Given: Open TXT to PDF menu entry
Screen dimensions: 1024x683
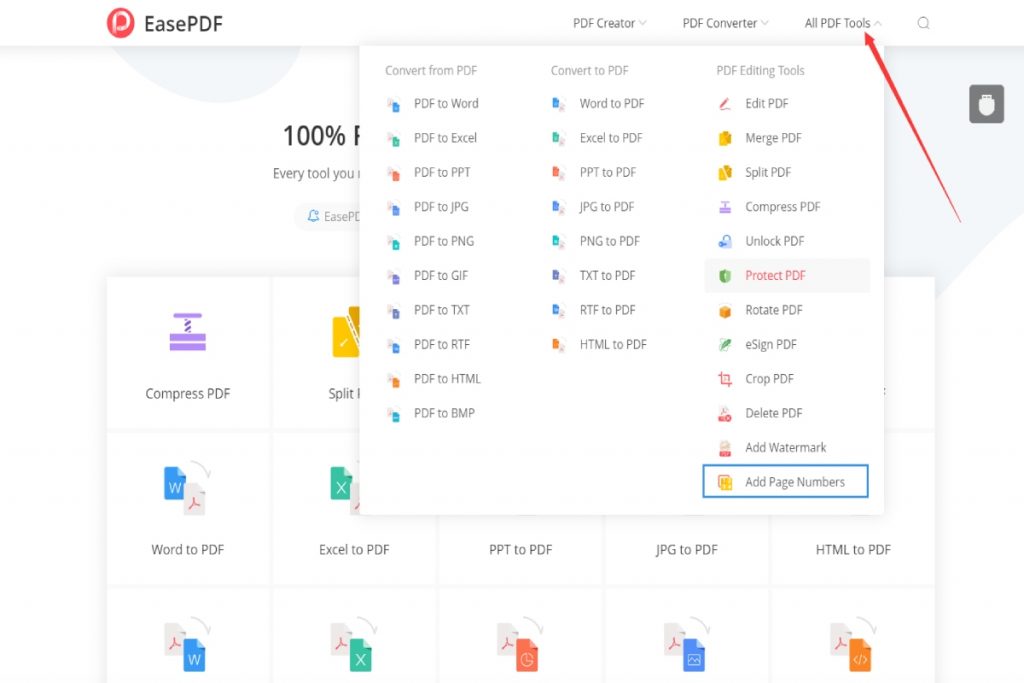Looking at the screenshot, I should click(607, 276).
